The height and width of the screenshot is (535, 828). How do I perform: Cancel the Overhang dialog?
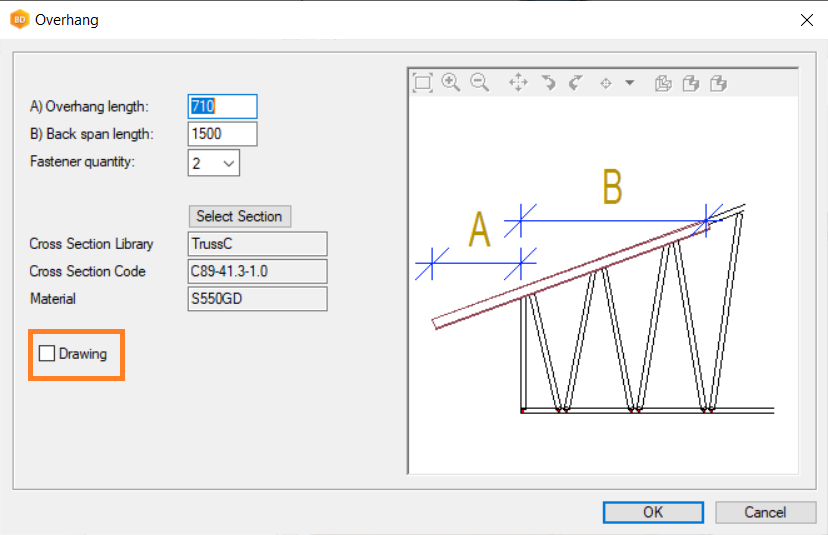pos(765,512)
